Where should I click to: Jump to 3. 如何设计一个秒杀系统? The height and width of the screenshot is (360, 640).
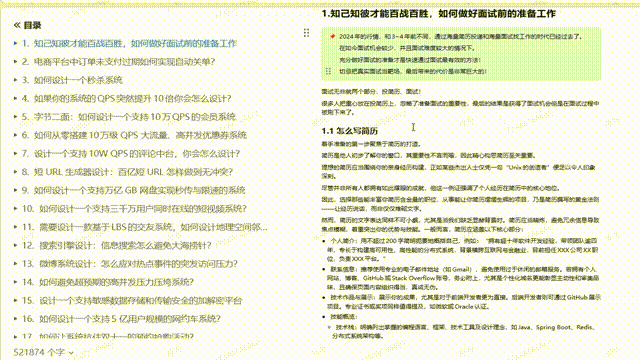[72, 80]
